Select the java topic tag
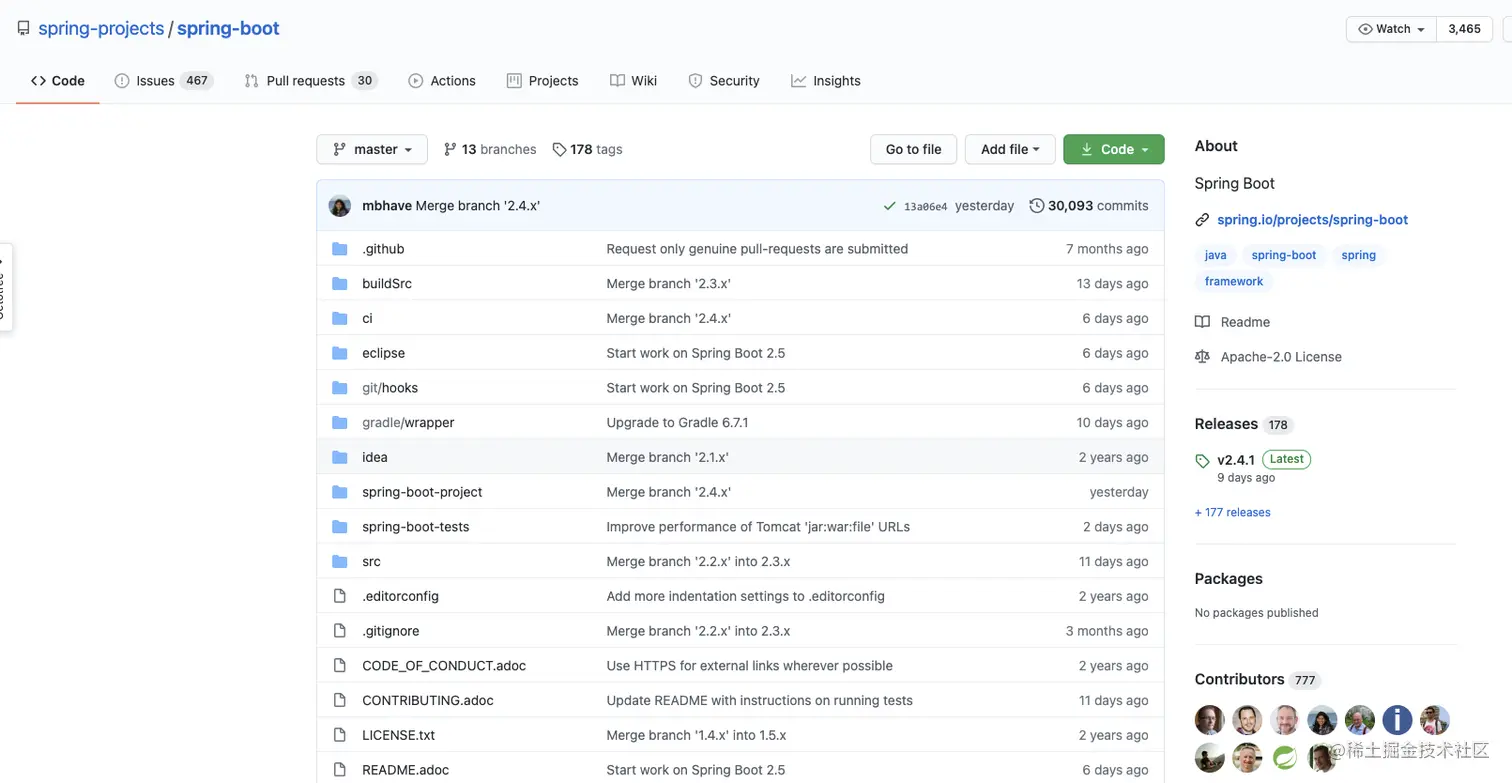Viewport: 1512px width, 783px height. [1215, 255]
